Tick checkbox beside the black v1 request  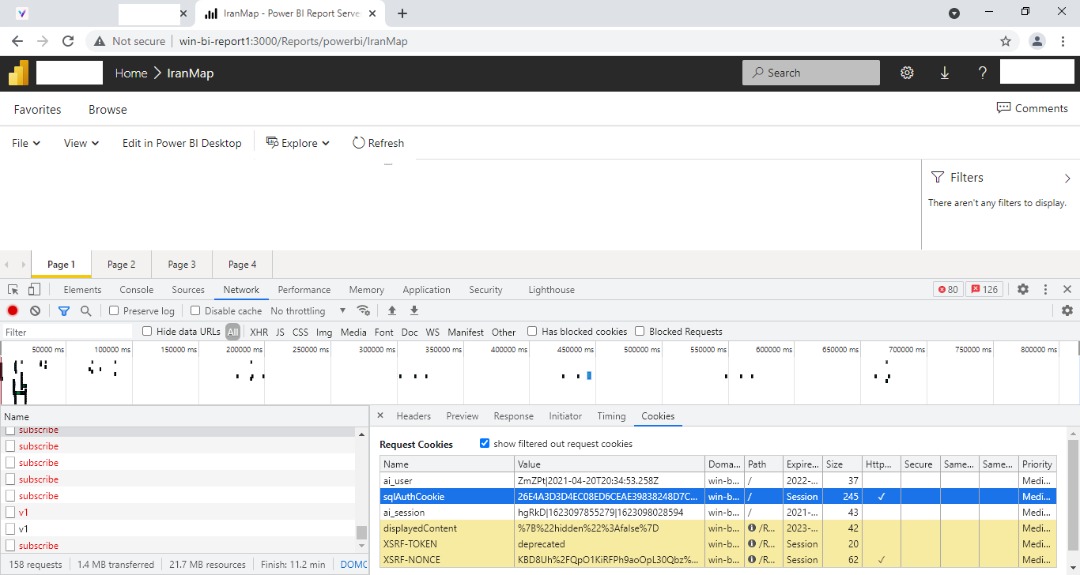(10, 529)
